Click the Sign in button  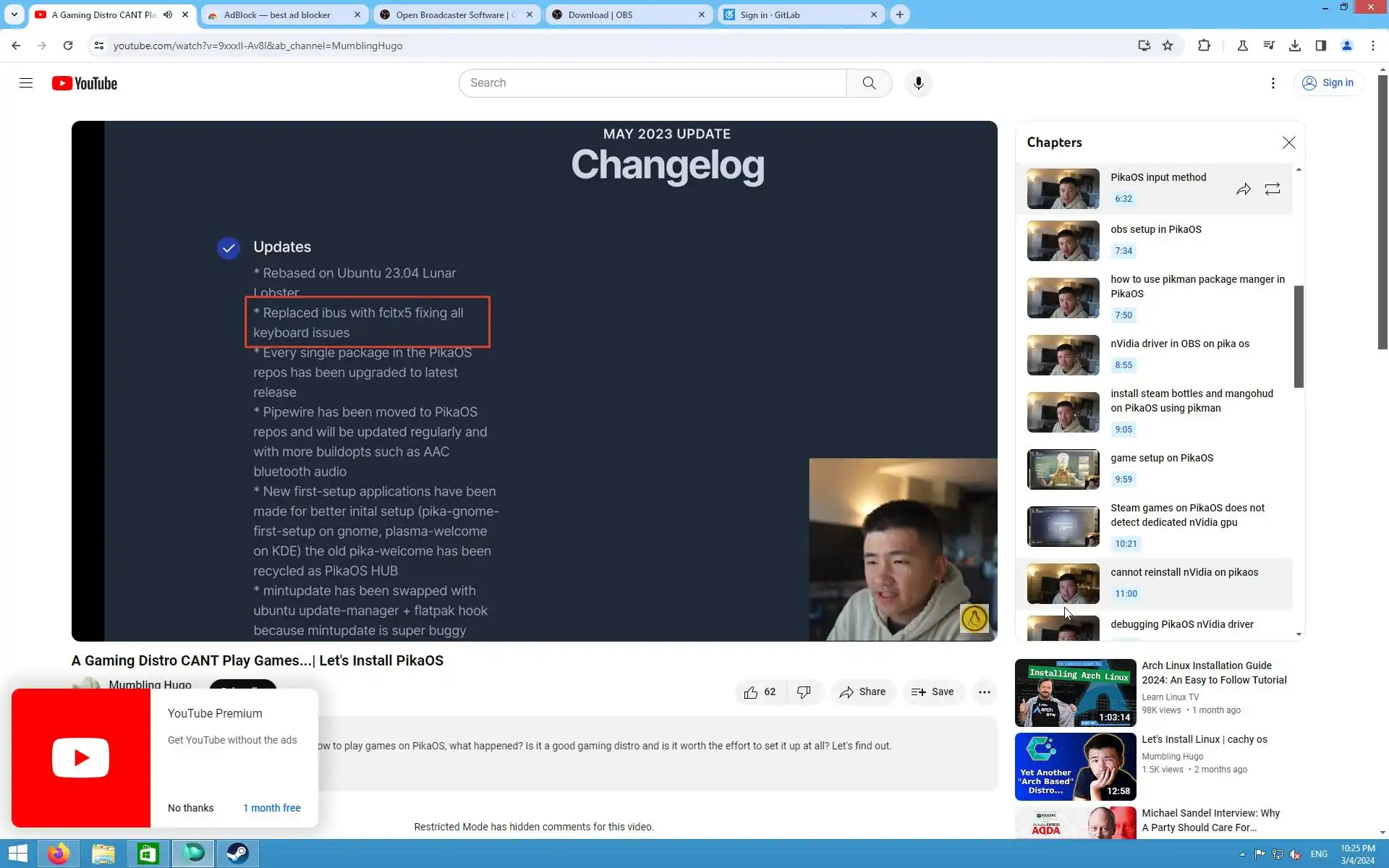click(x=1328, y=83)
